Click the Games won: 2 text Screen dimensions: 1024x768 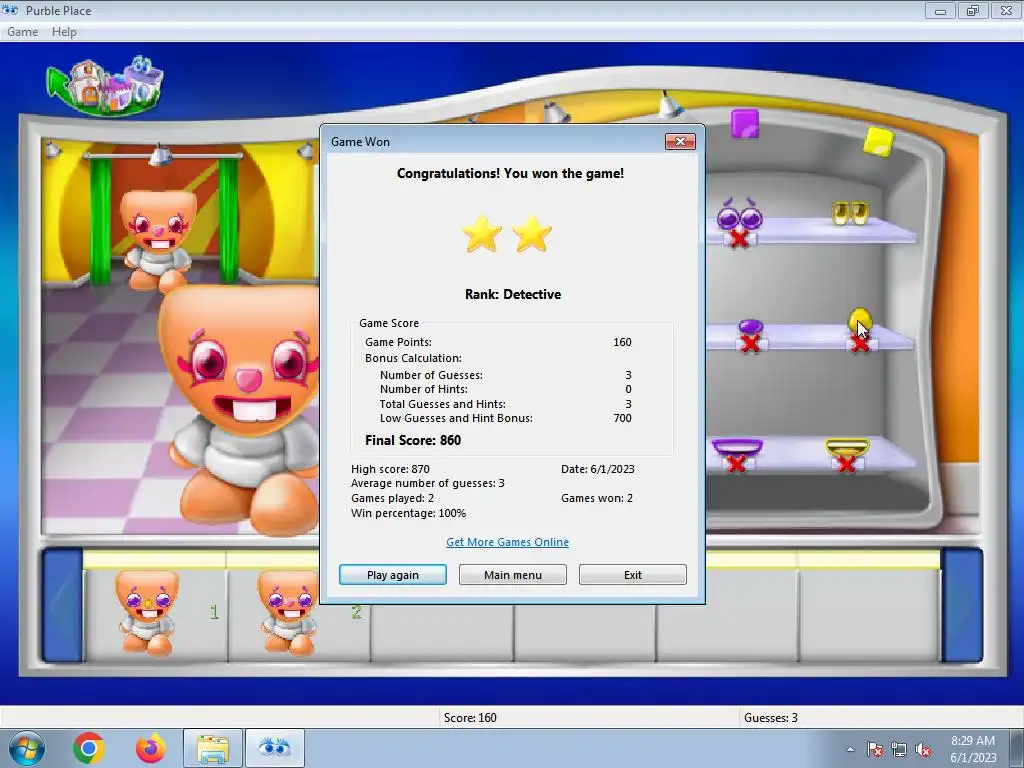[x=597, y=498]
